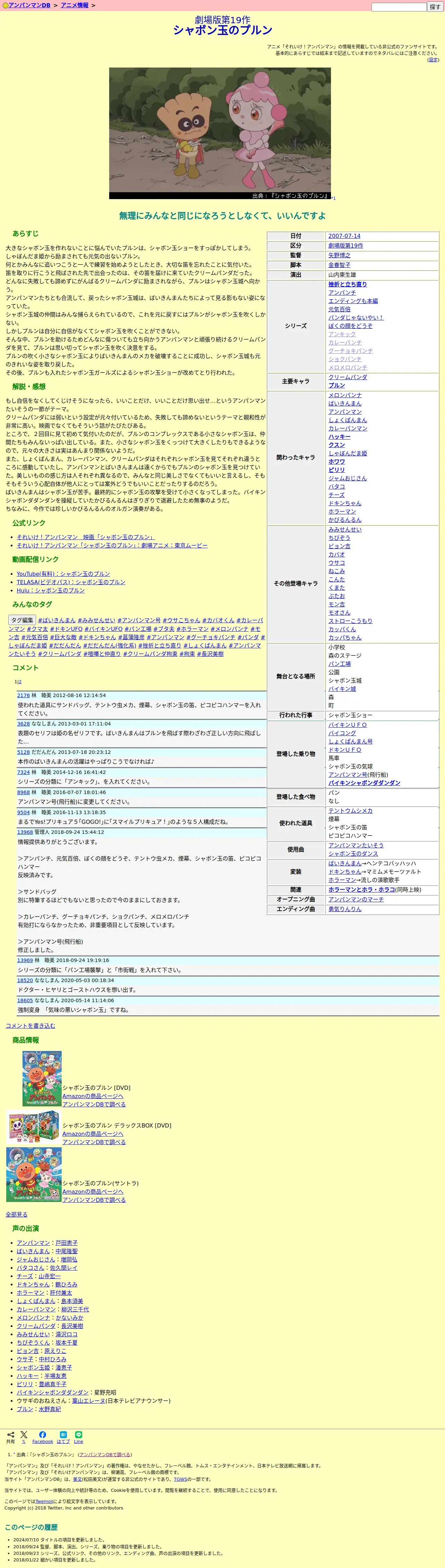Screen dimensions: 445x1568
Task: Click the search text field at top right
Action: 399,7
